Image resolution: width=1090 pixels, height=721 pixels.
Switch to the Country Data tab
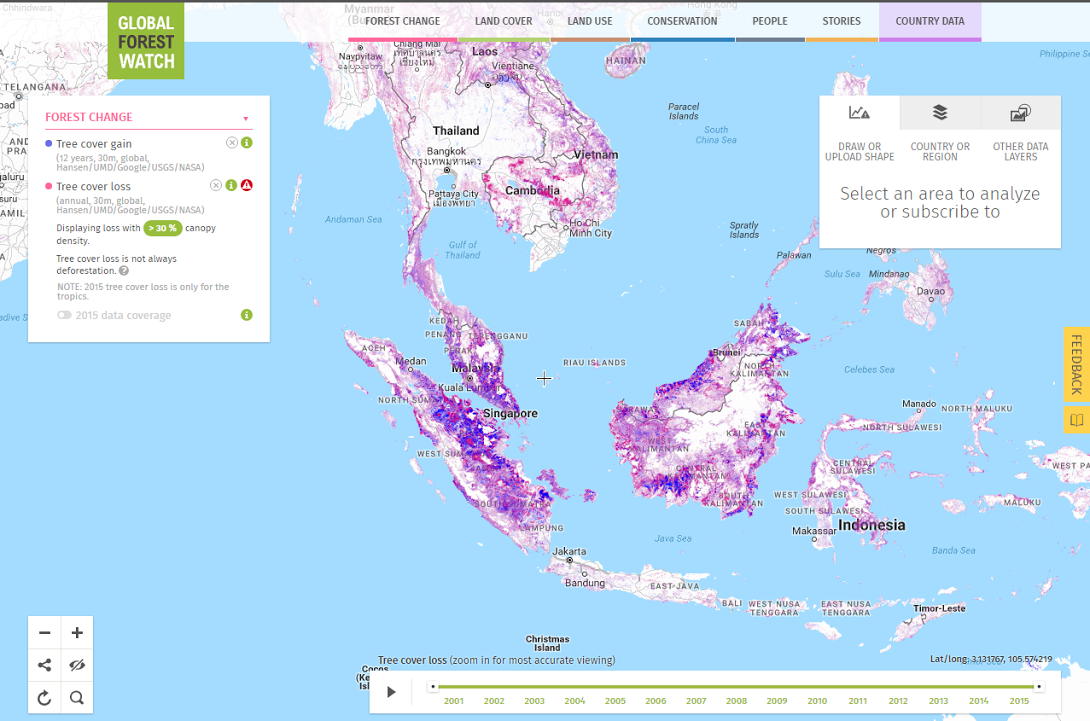(x=930, y=21)
